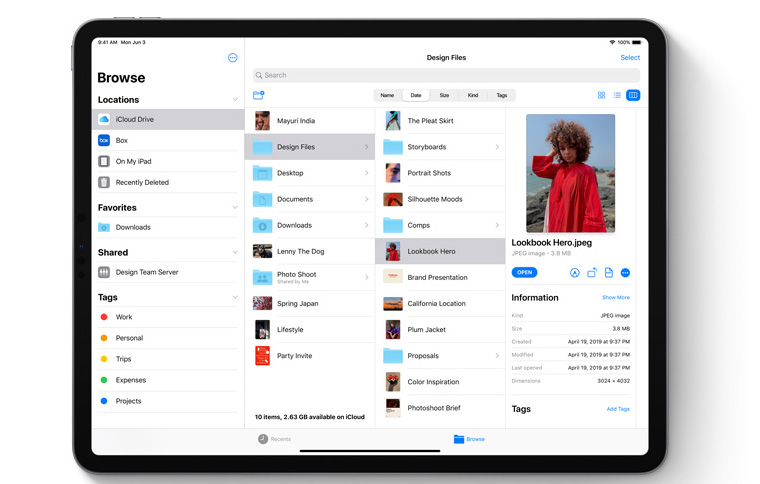The height and width of the screenshot is (484, 760).
Task: Open Recents tab at bottom
Action: coord(274,439)
